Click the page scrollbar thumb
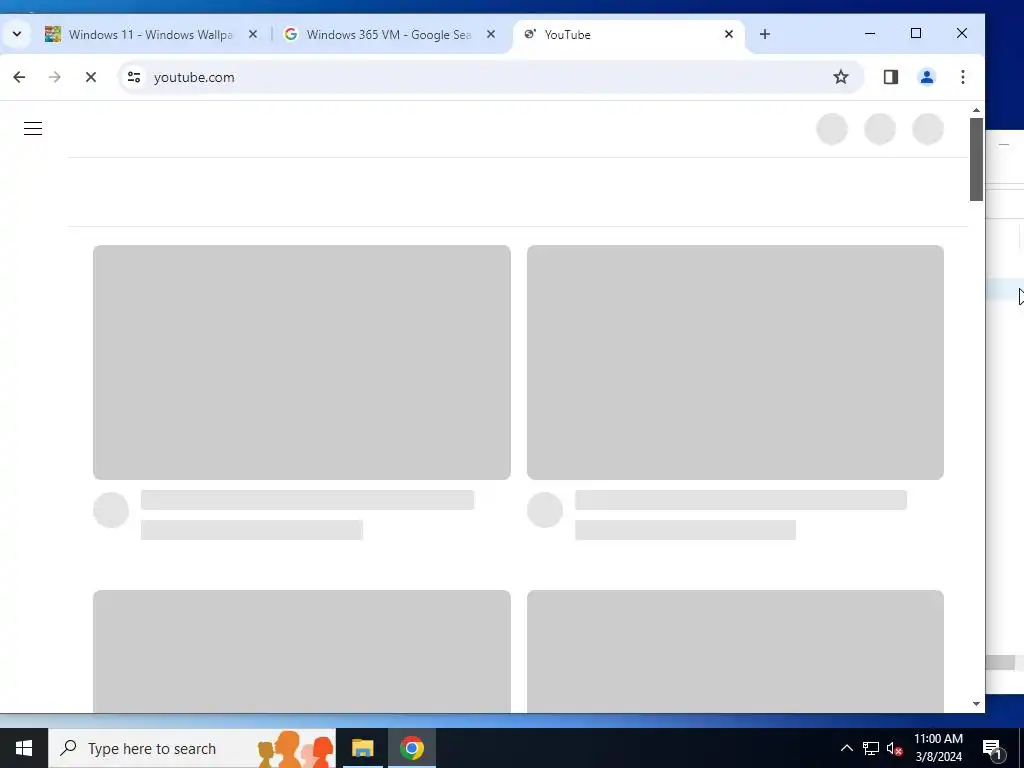This screenshot has height=768, width=1024. coord(976,159)
